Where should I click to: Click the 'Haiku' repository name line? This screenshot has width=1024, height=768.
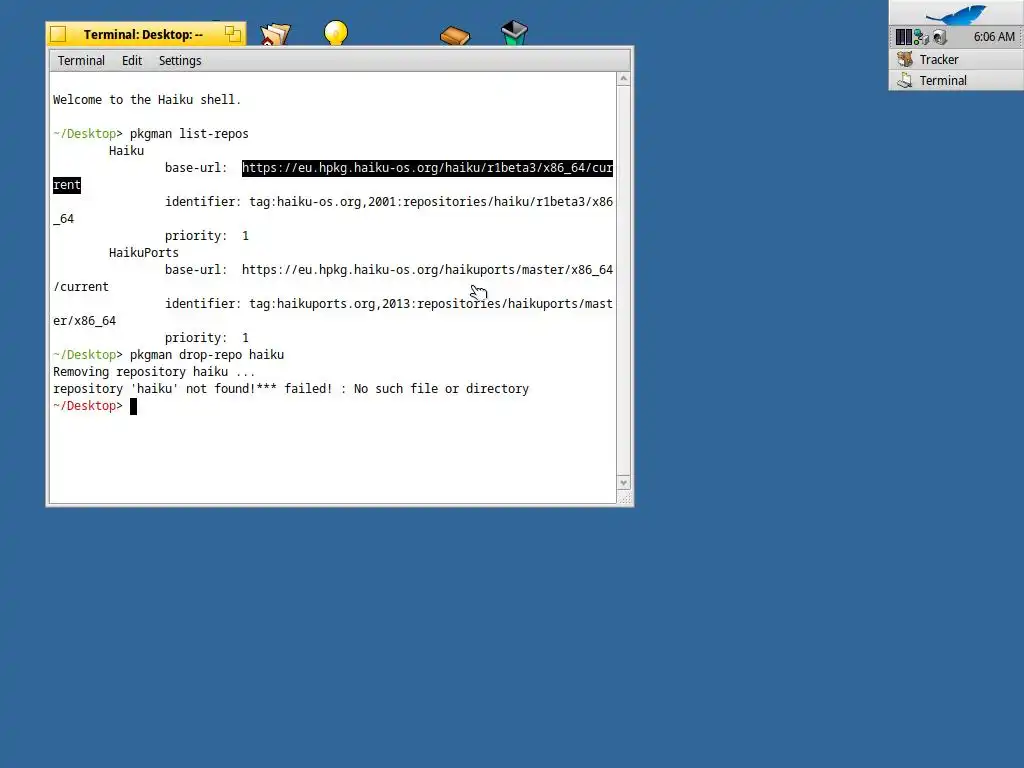pyautogui.click(x=126, y=151)
